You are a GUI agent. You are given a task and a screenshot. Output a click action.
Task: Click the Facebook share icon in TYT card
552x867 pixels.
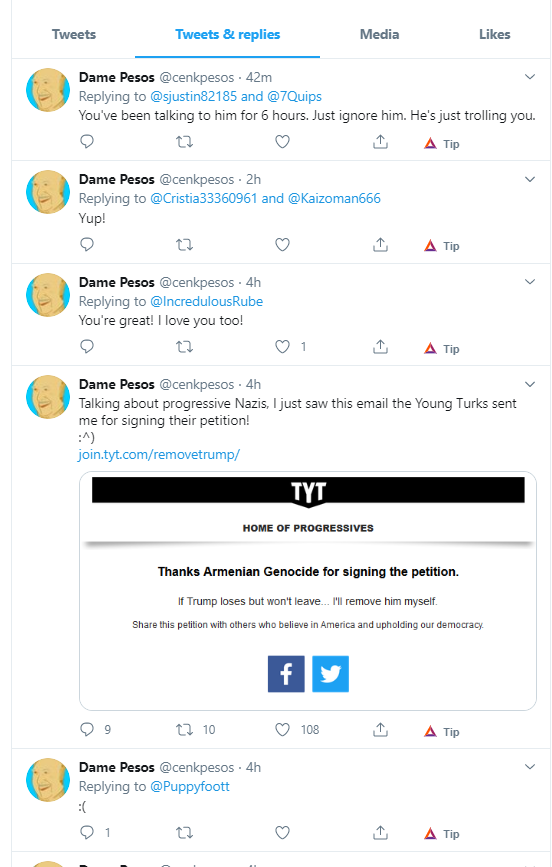point(286,674)
